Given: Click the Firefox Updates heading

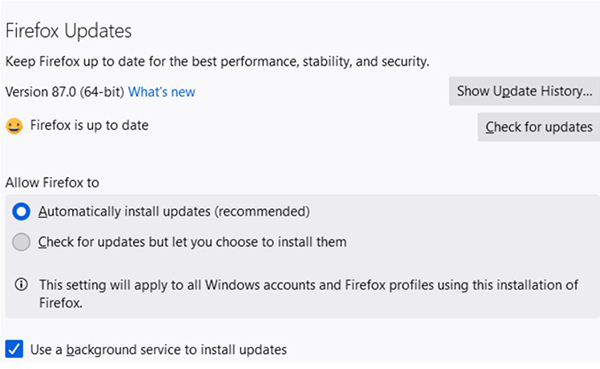Looking at the screenshot, I should [68, 31].
